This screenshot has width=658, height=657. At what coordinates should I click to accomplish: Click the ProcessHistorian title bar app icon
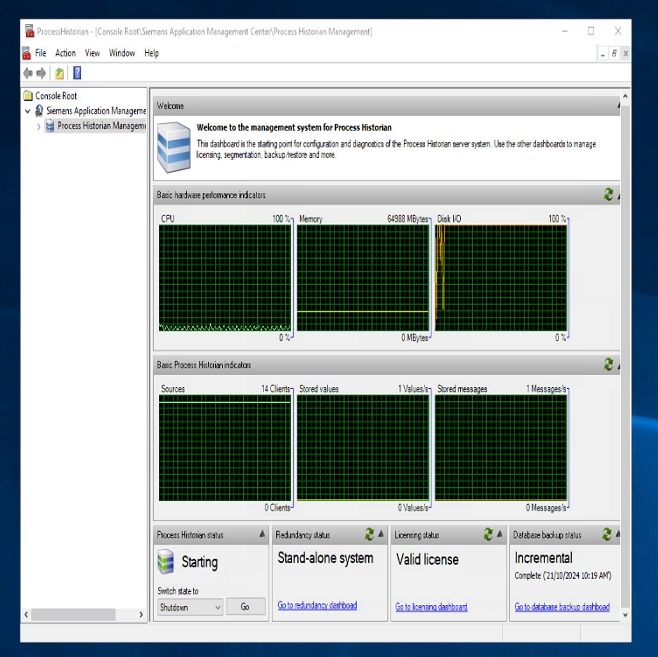click(29, 31)
